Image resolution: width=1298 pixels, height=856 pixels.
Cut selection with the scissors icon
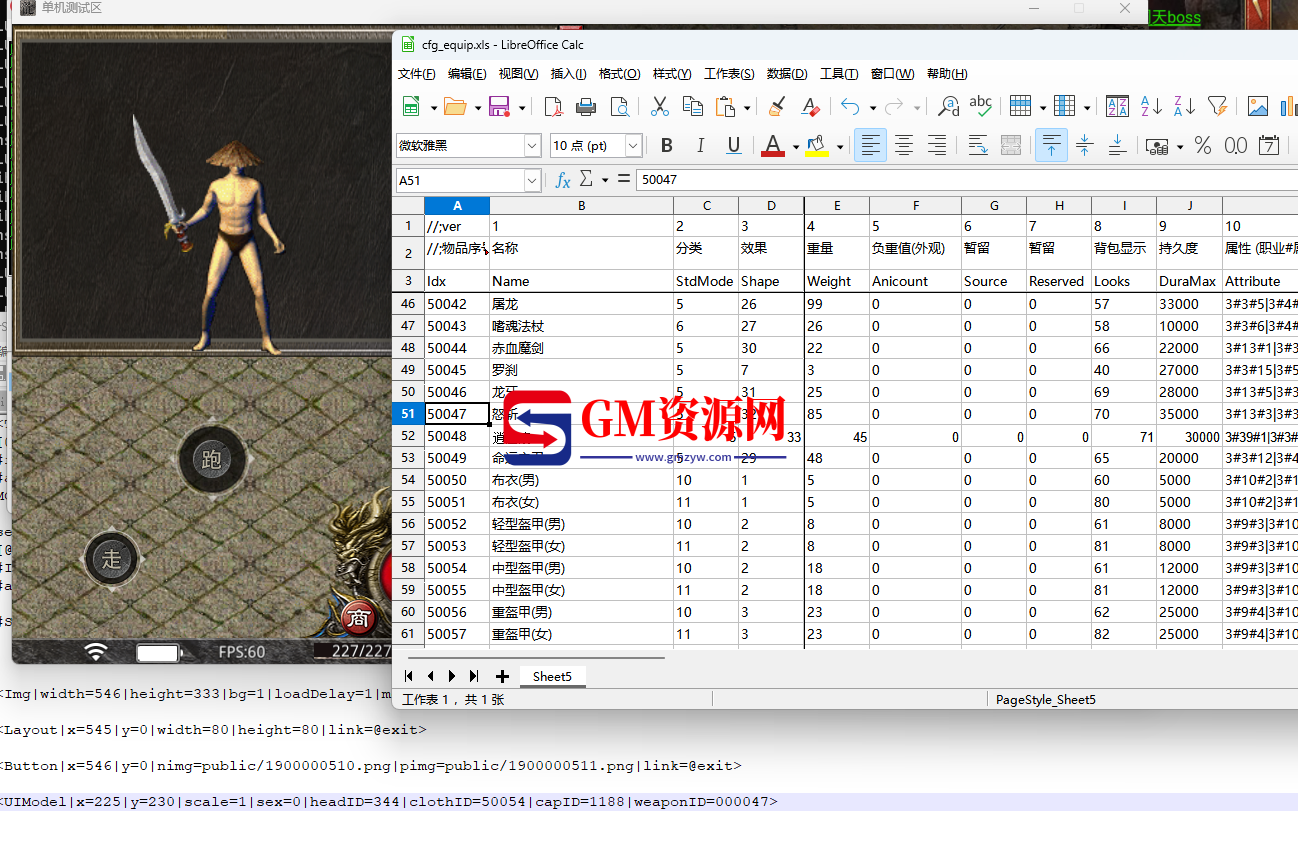click(x=660, y=107)
